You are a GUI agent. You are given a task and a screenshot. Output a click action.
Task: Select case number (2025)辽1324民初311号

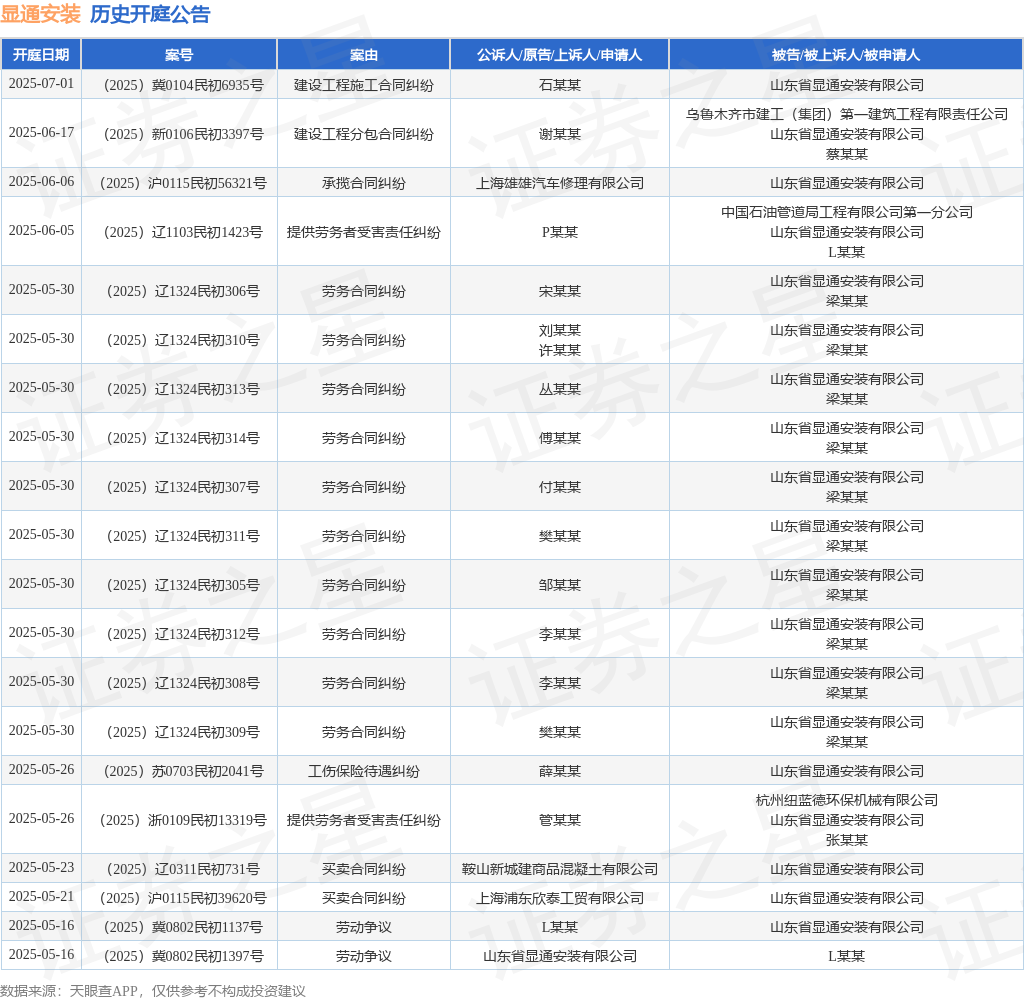click(x=183, y=536)
